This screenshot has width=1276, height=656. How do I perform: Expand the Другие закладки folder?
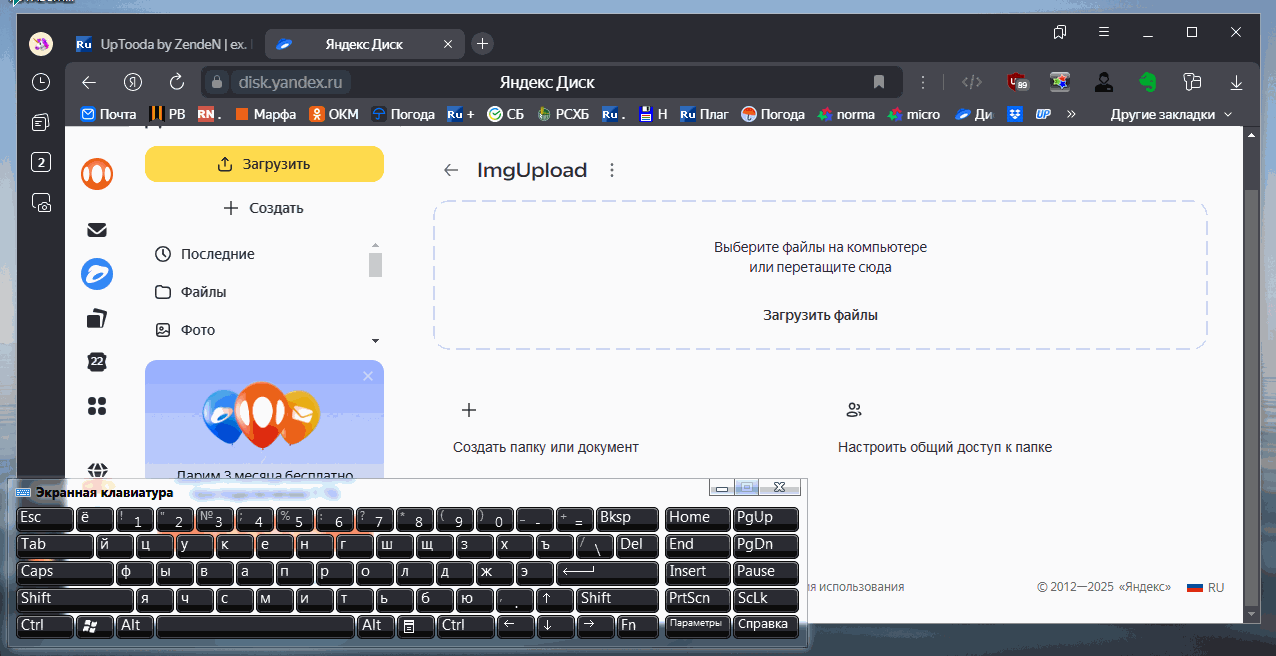coord(1171,114)
